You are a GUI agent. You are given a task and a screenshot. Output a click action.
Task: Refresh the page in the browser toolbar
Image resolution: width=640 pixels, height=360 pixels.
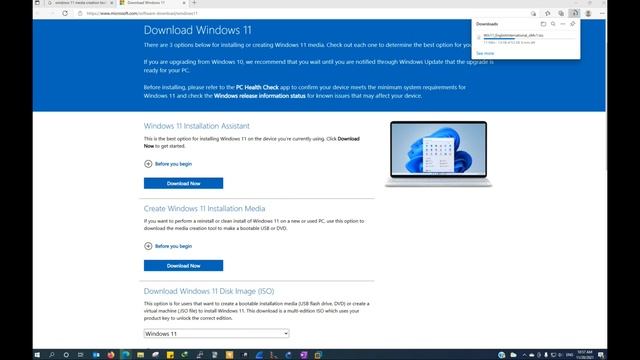coord(65,13)
